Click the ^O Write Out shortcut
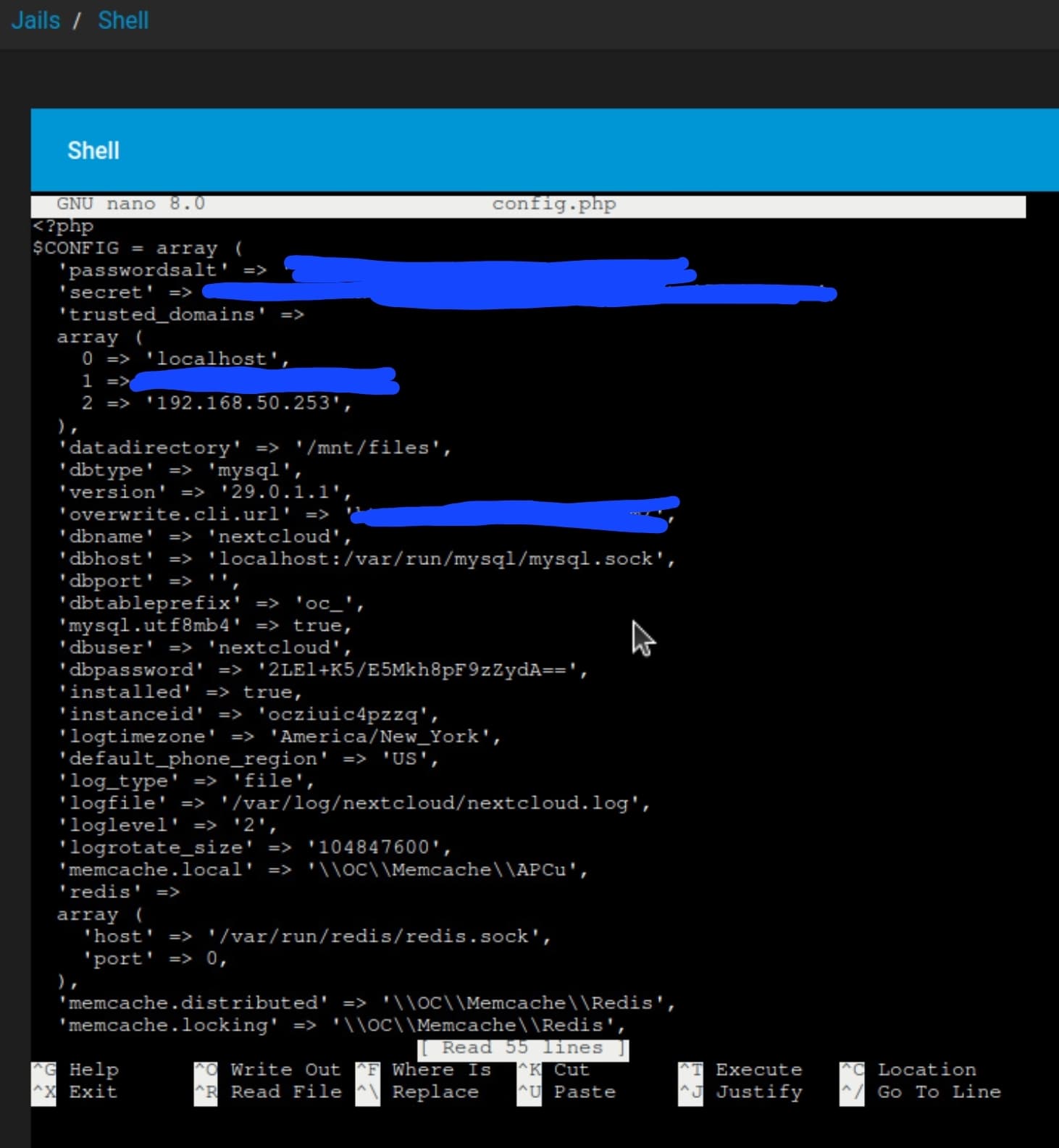Viewport: 1059px width, 1148px height. click(267, 1070)
